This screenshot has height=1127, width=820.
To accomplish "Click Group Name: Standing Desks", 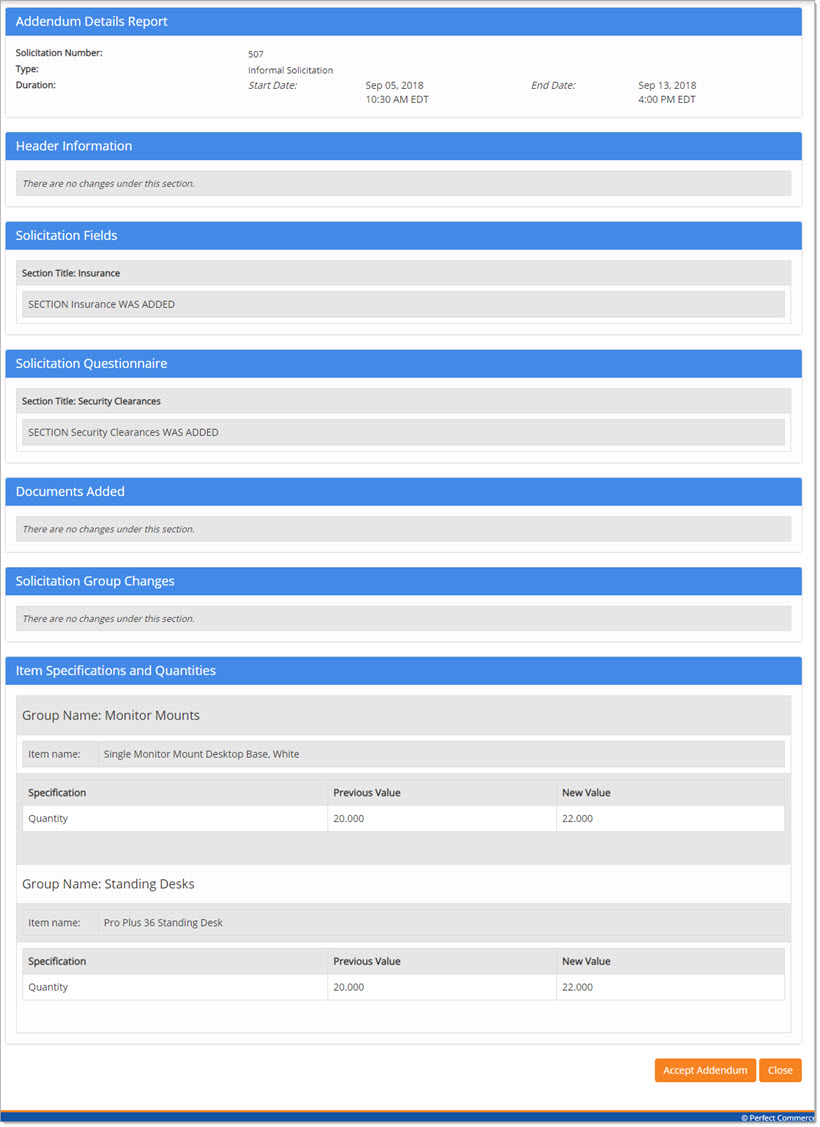I will [x=108, y=884].
